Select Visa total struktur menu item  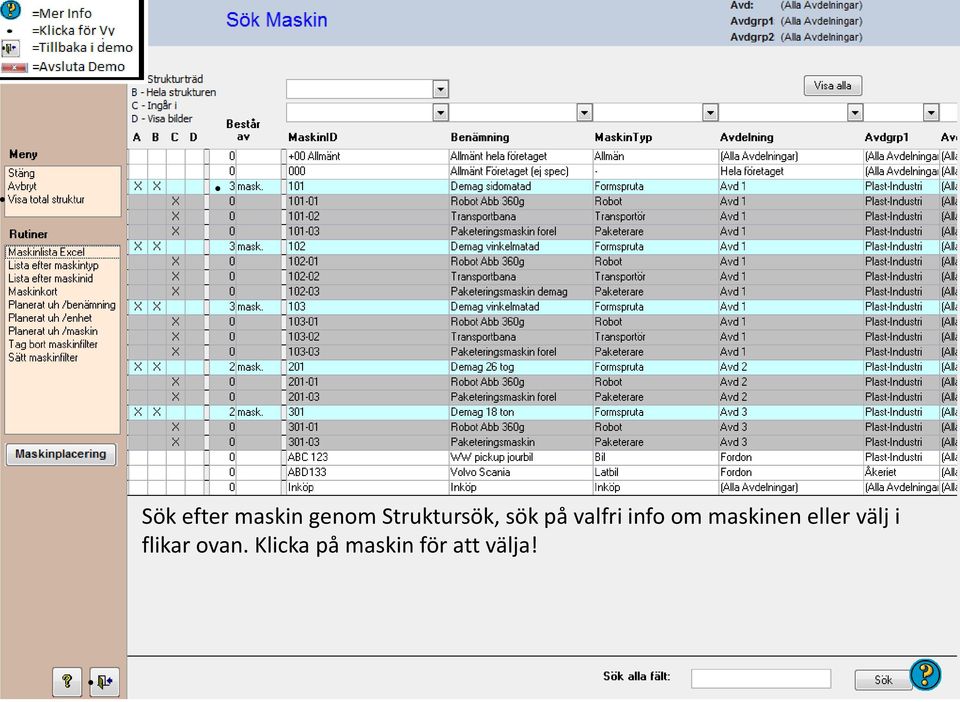pos(47,200)
